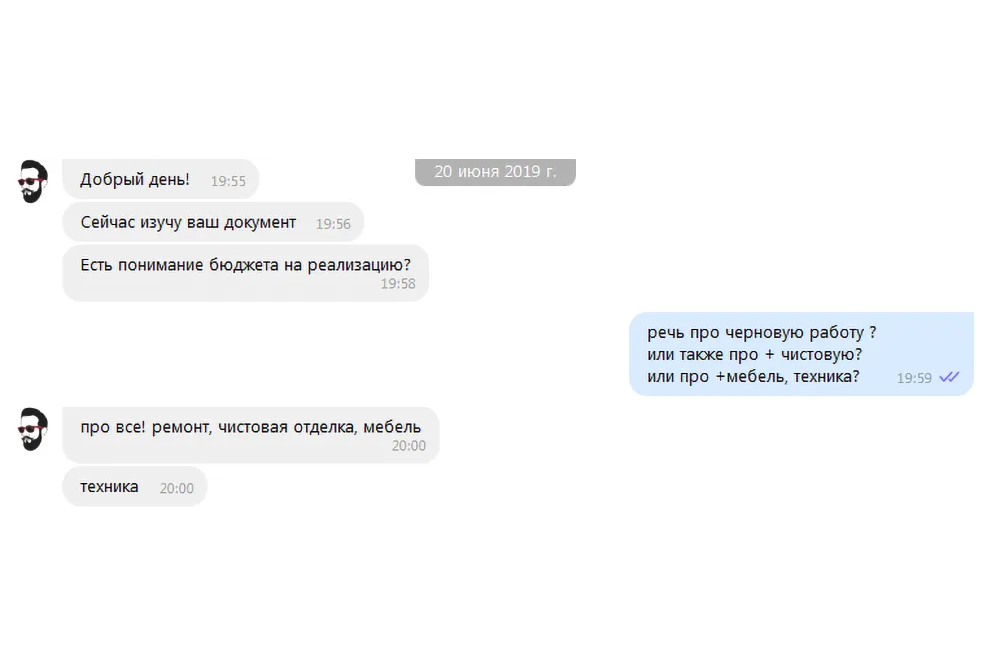The image size is (1000, 667).
Task: Click the 20:00 timestamp under 'мебель' message
Action: (409, 446)
